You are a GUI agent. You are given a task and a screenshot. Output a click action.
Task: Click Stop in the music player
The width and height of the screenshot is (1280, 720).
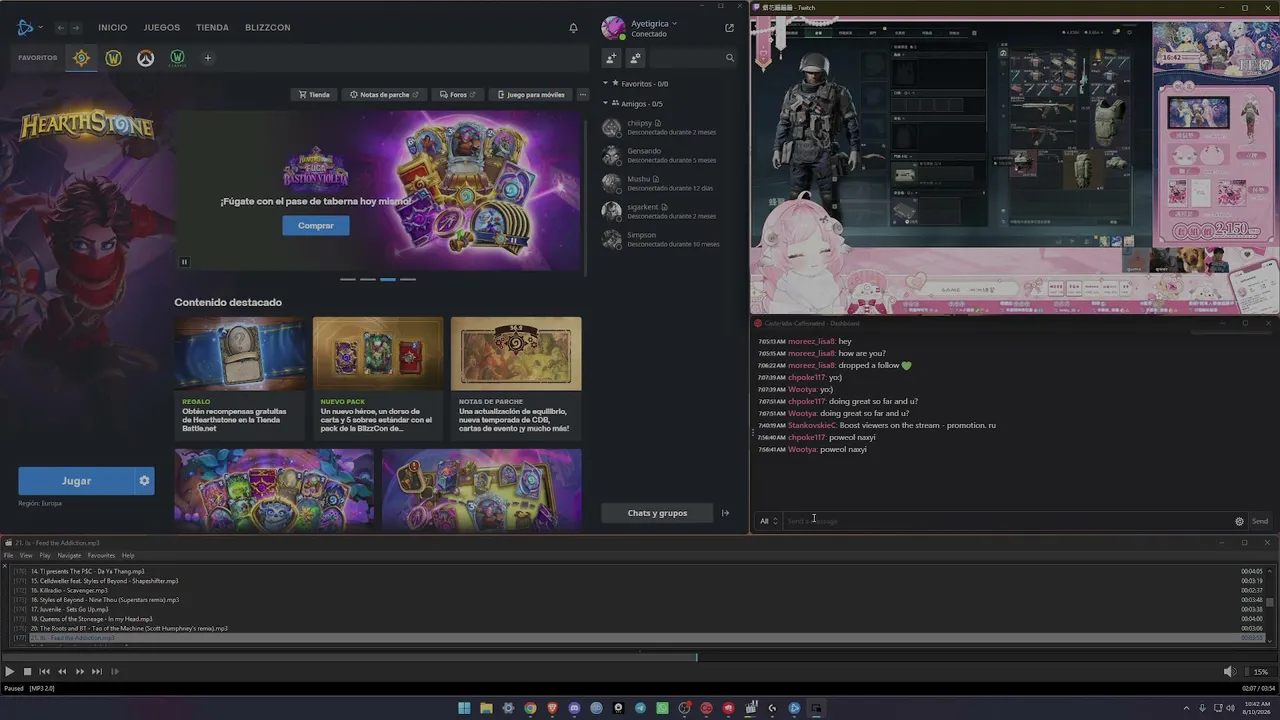[x=27, y=672]
